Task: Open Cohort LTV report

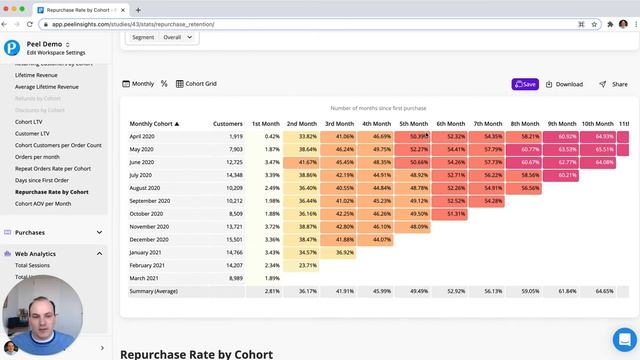Action: [x=29, y=122]
